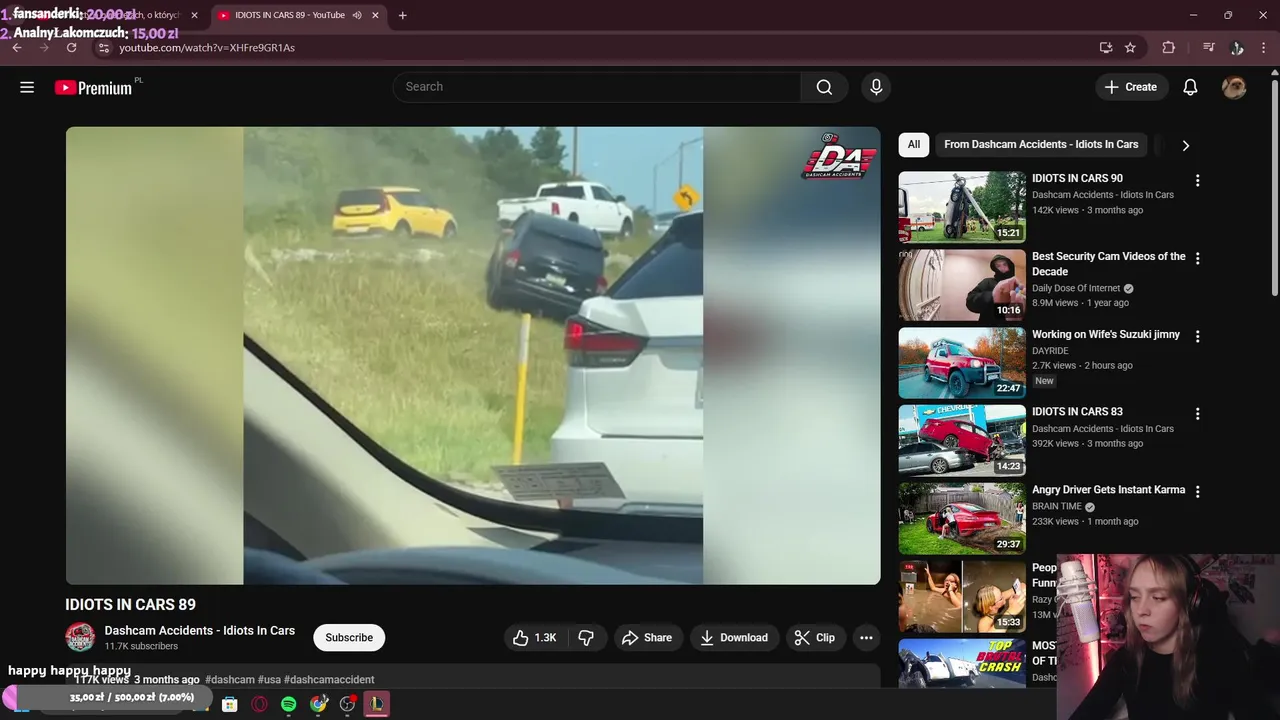Open League of Legends taskbar icon
Viewport: 1280px width, 720px height.
coord(377,704)
